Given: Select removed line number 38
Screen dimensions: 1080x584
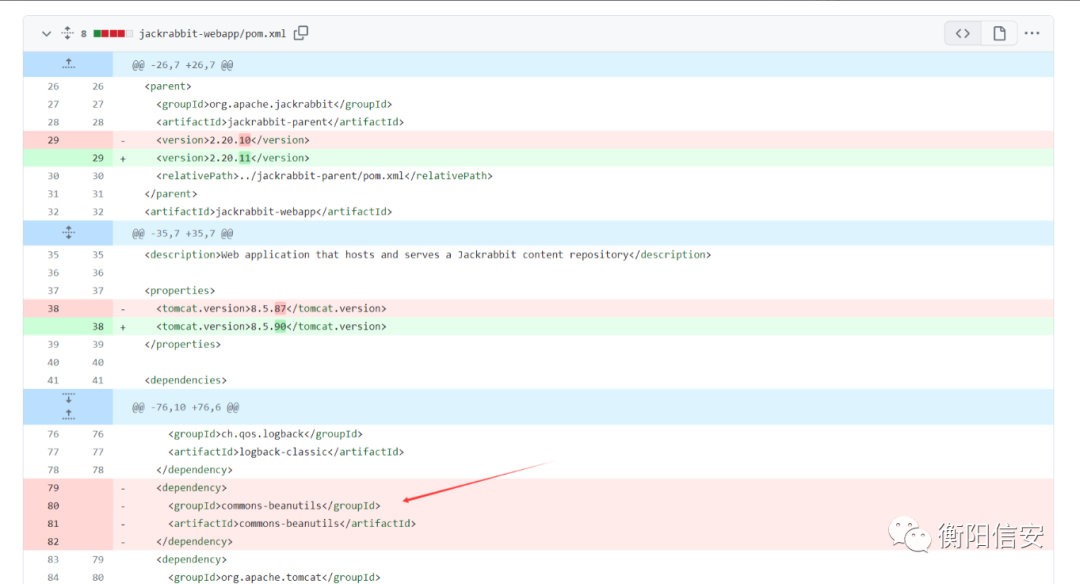Looking at the screenshot, I should click(53, 309).
